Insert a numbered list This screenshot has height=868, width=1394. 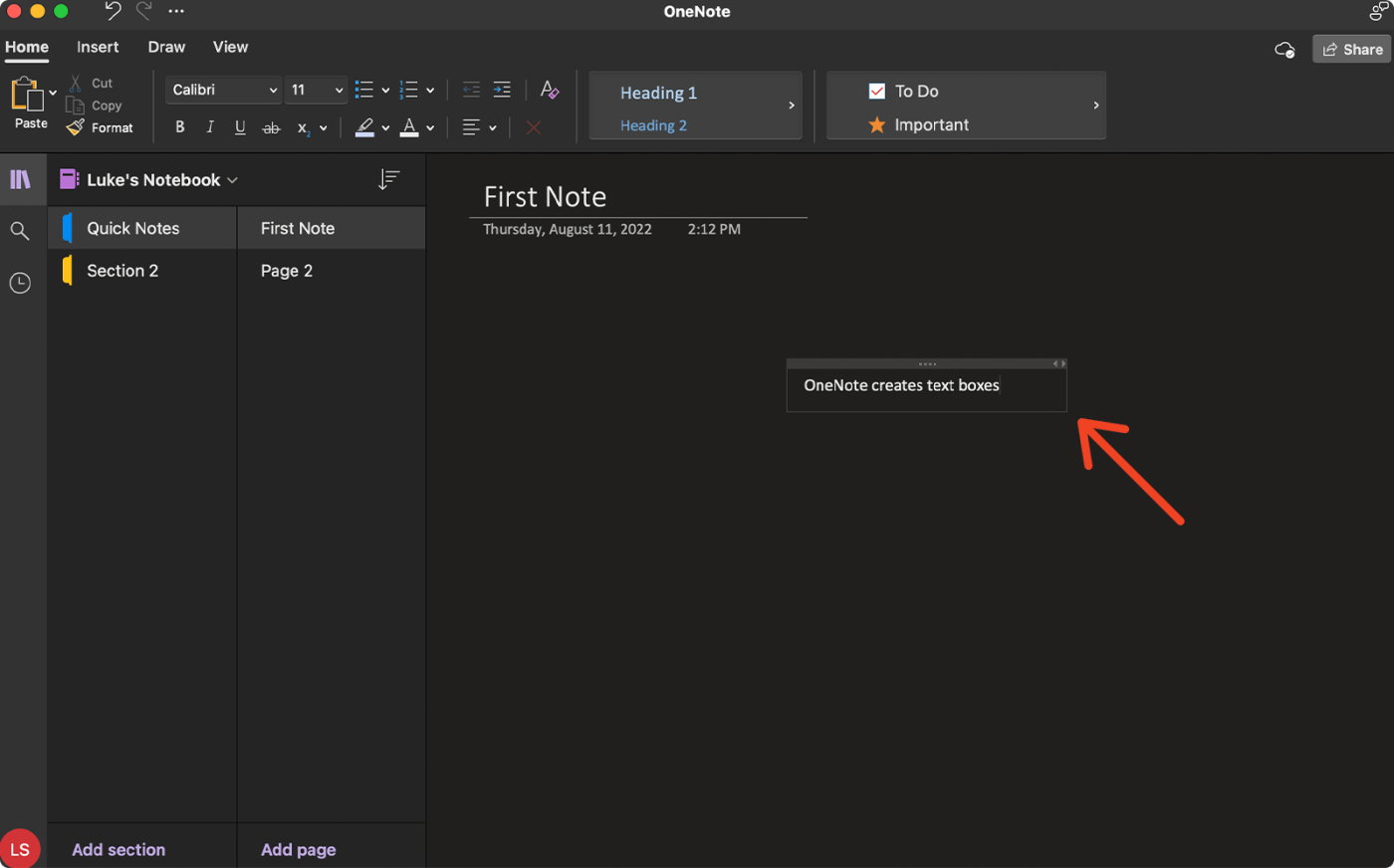[x=408, y=90]
